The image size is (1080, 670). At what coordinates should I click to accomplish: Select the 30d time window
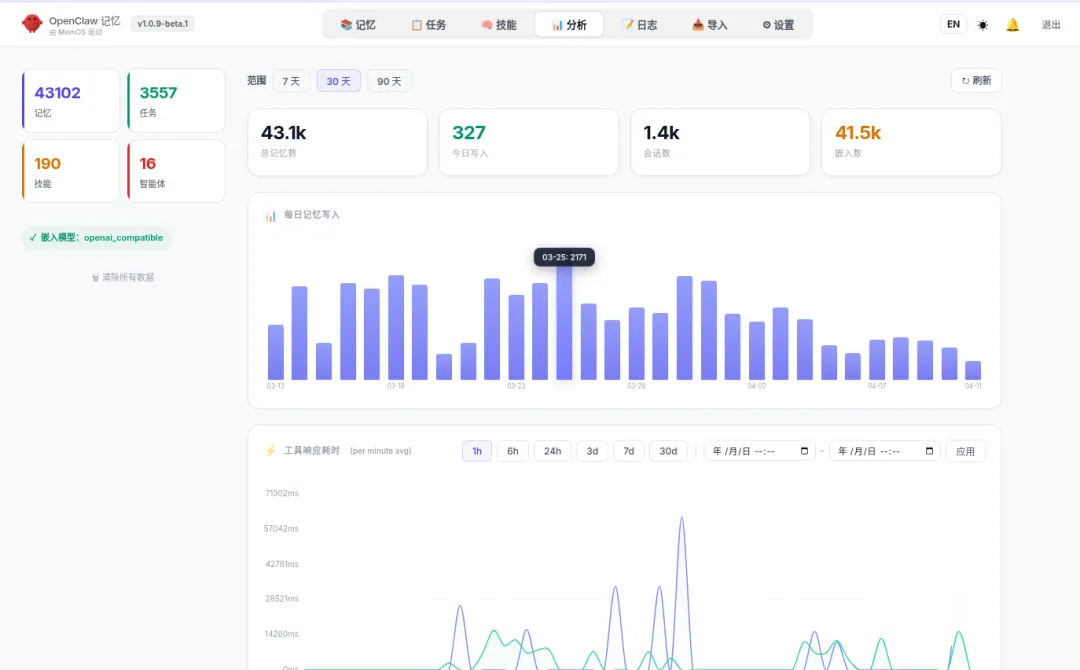pyautogui.click(x=668, y=451)
